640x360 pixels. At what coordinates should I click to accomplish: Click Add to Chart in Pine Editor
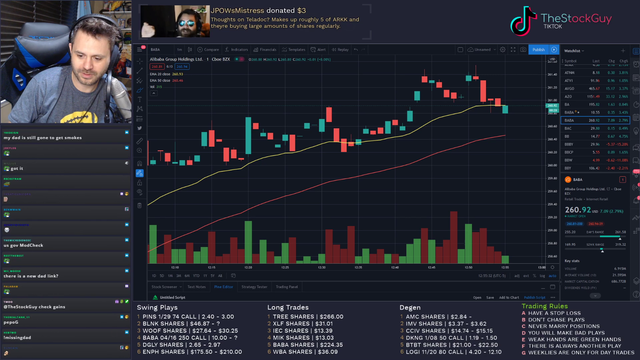(509, 298)
